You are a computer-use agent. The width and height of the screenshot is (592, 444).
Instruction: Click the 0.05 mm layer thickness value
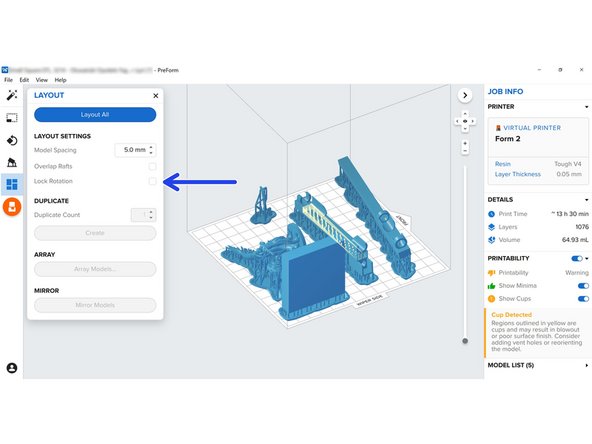[569, 174]
